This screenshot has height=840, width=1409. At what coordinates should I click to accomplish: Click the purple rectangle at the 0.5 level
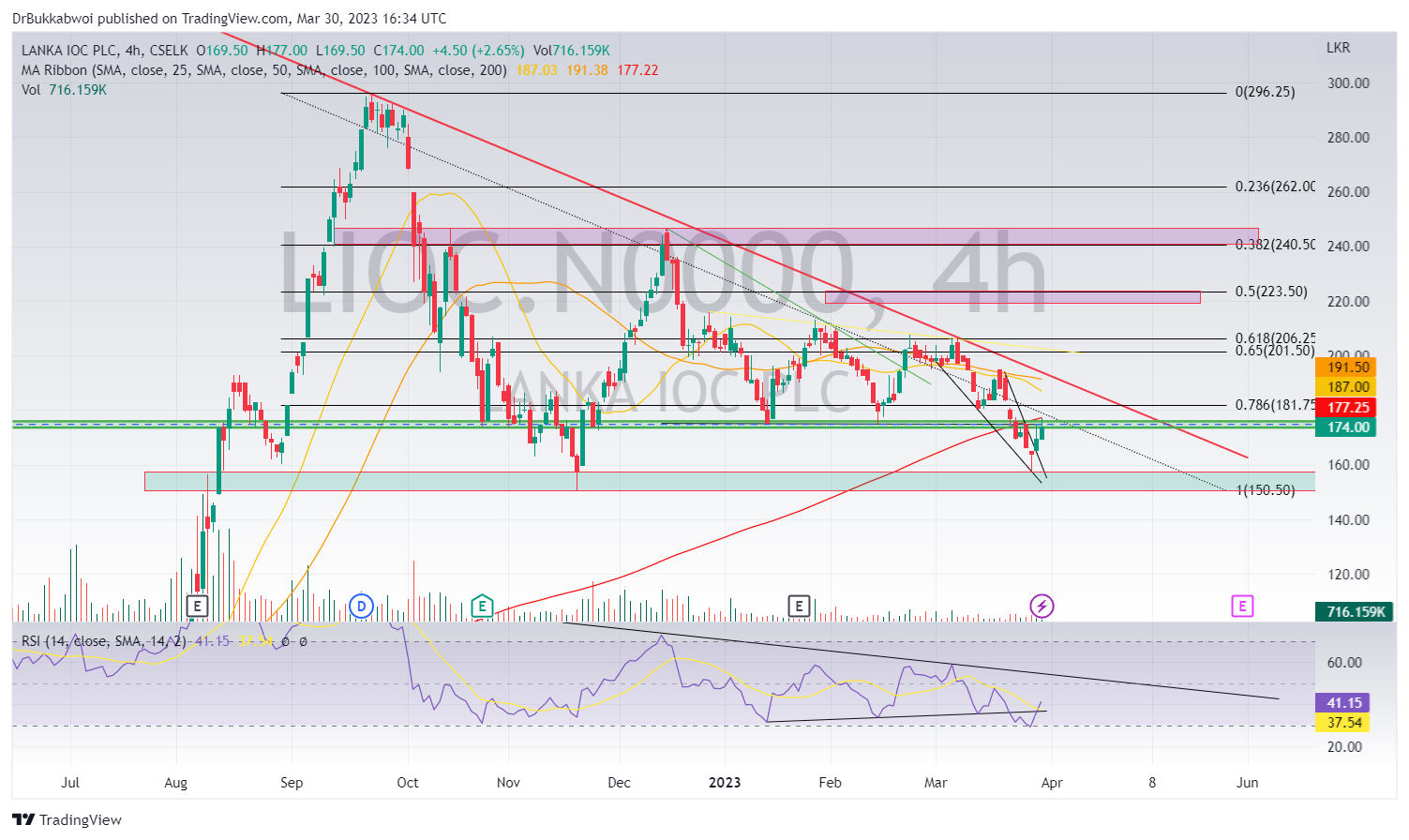1012,297
